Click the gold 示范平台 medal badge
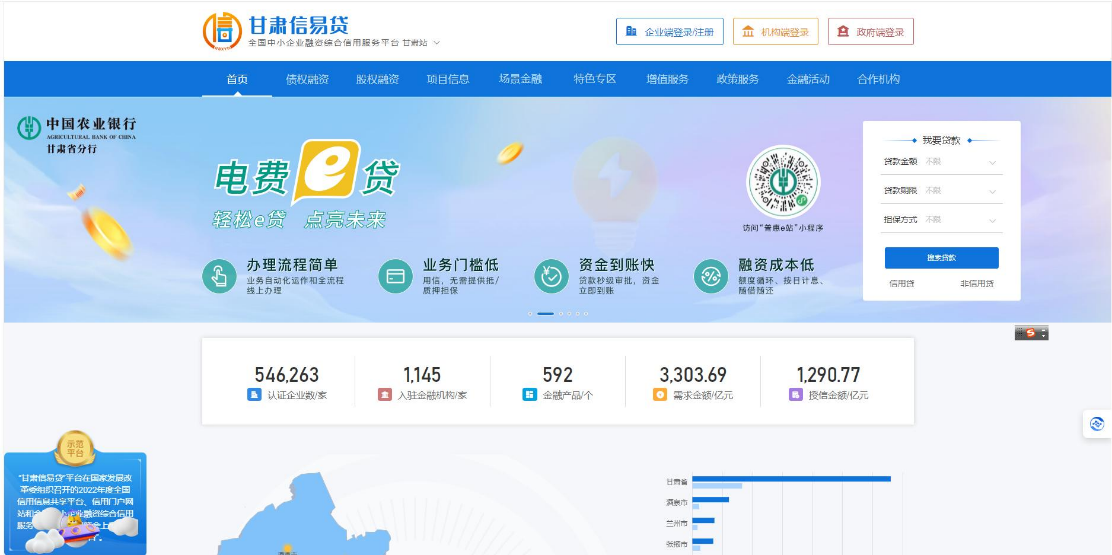This screenshot has width=1112, height=555. point(75,449)
